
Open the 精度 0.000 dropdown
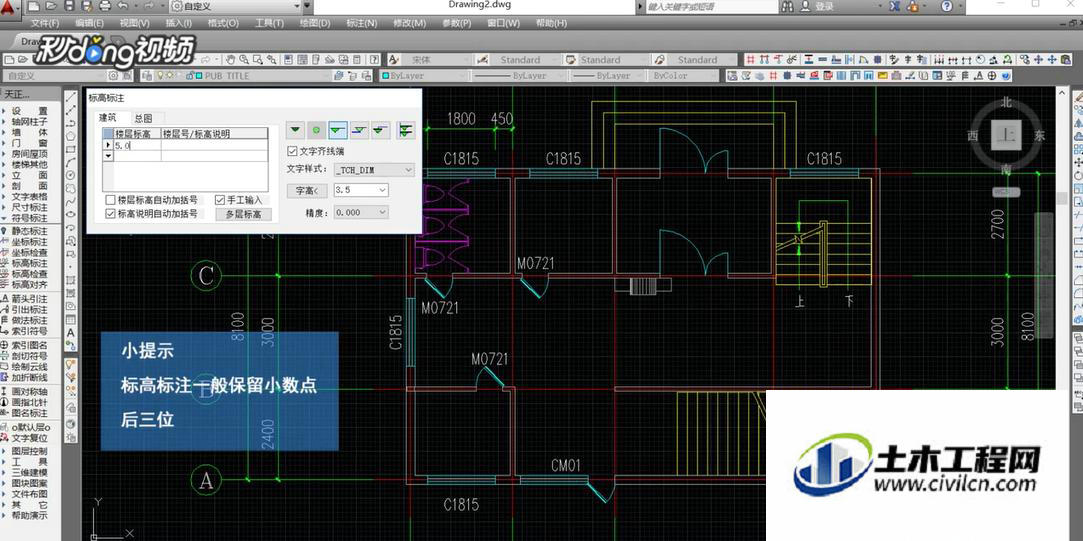pos(361,213)
